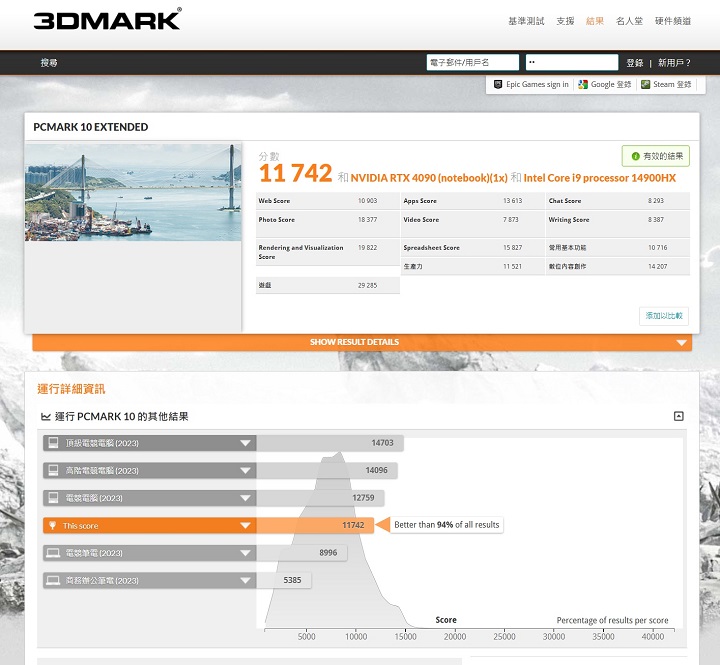
Task: Click the green valid-result info icon
Action: pos(636,156)
